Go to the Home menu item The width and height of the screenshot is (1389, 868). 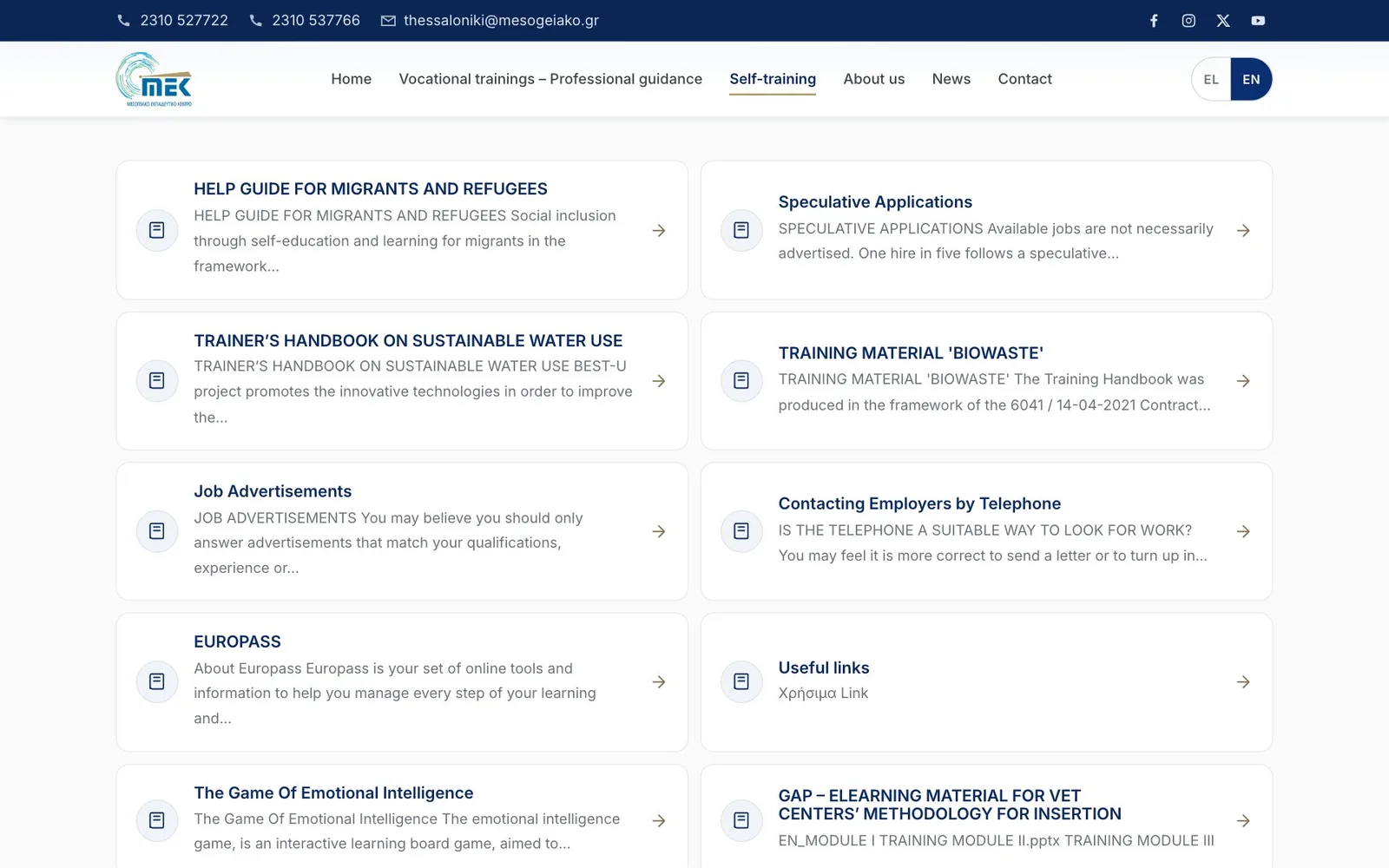click(351, 79)
